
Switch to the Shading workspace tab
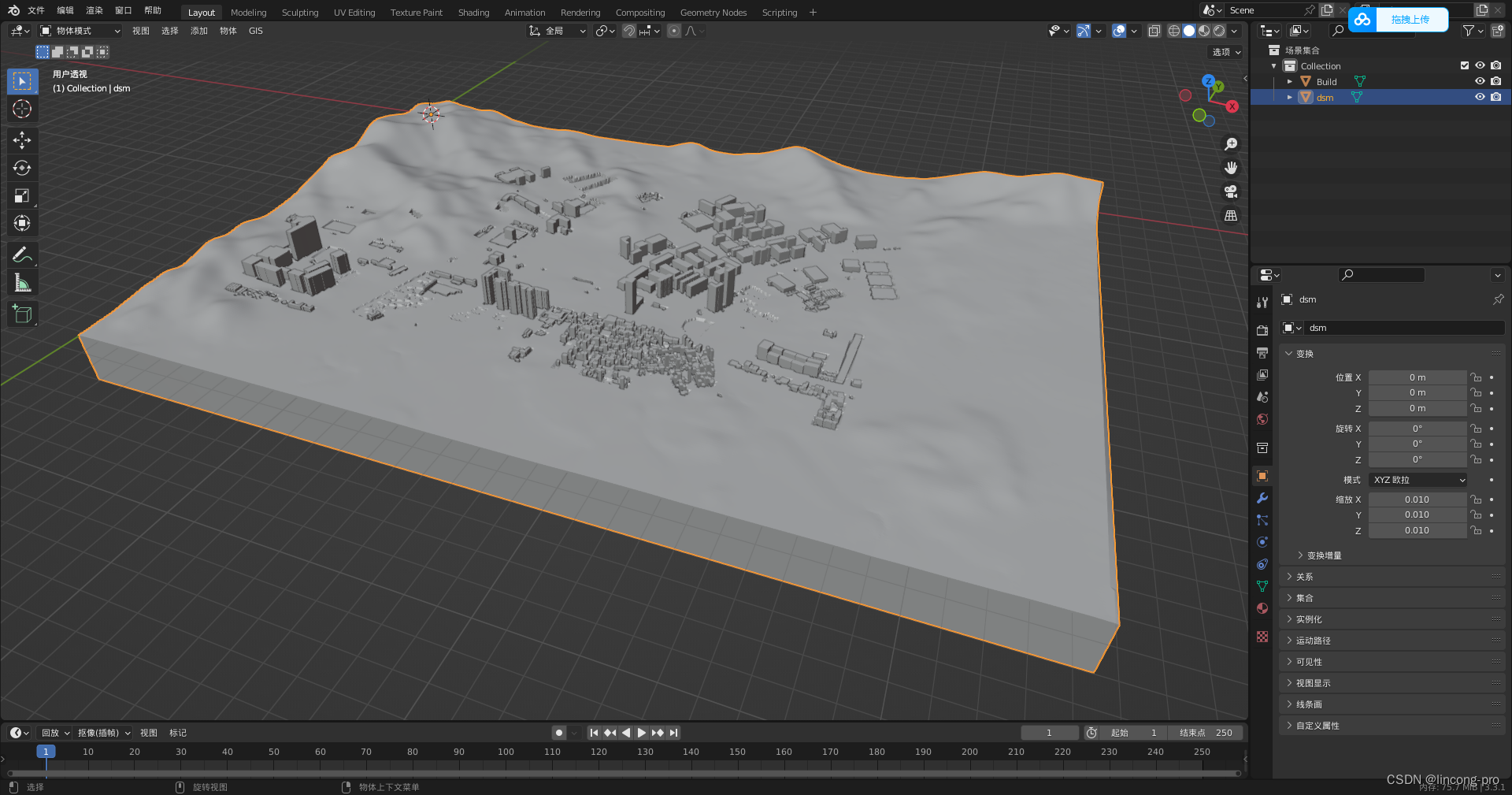coord(473,13)
